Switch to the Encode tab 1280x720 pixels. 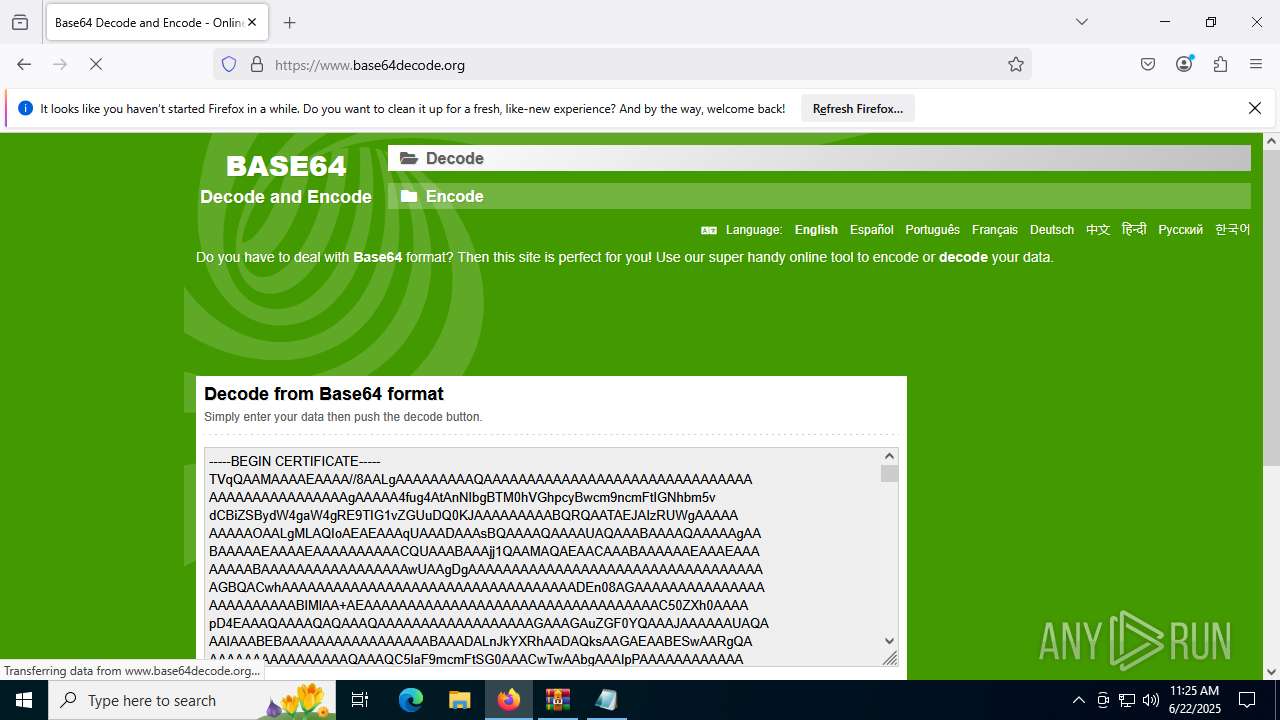[x=819, y=196]
